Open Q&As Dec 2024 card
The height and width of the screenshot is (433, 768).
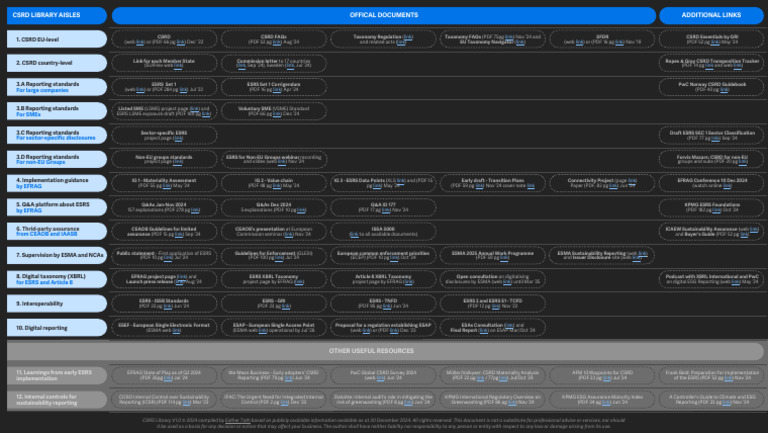coord(274,207)
